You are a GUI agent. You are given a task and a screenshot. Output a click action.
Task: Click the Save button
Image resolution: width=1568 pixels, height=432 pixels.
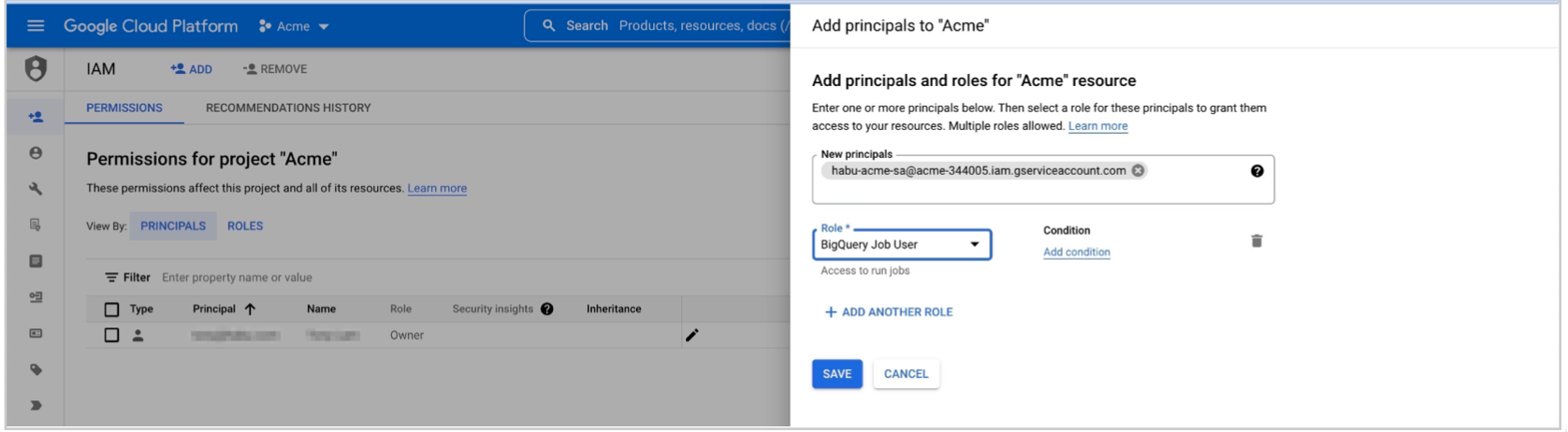point(836,374)
